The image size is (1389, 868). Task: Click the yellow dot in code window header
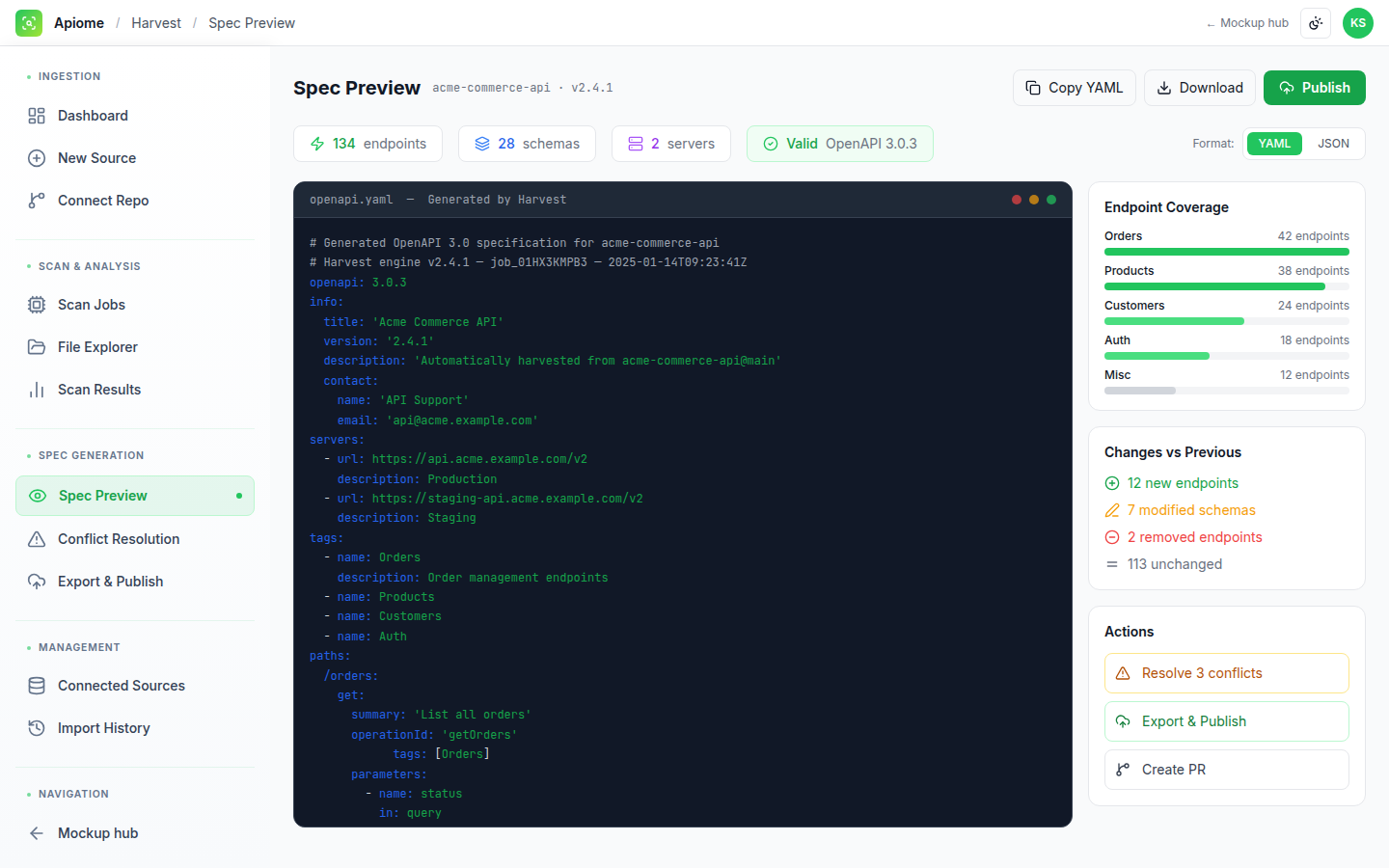tap(1034, 200)
